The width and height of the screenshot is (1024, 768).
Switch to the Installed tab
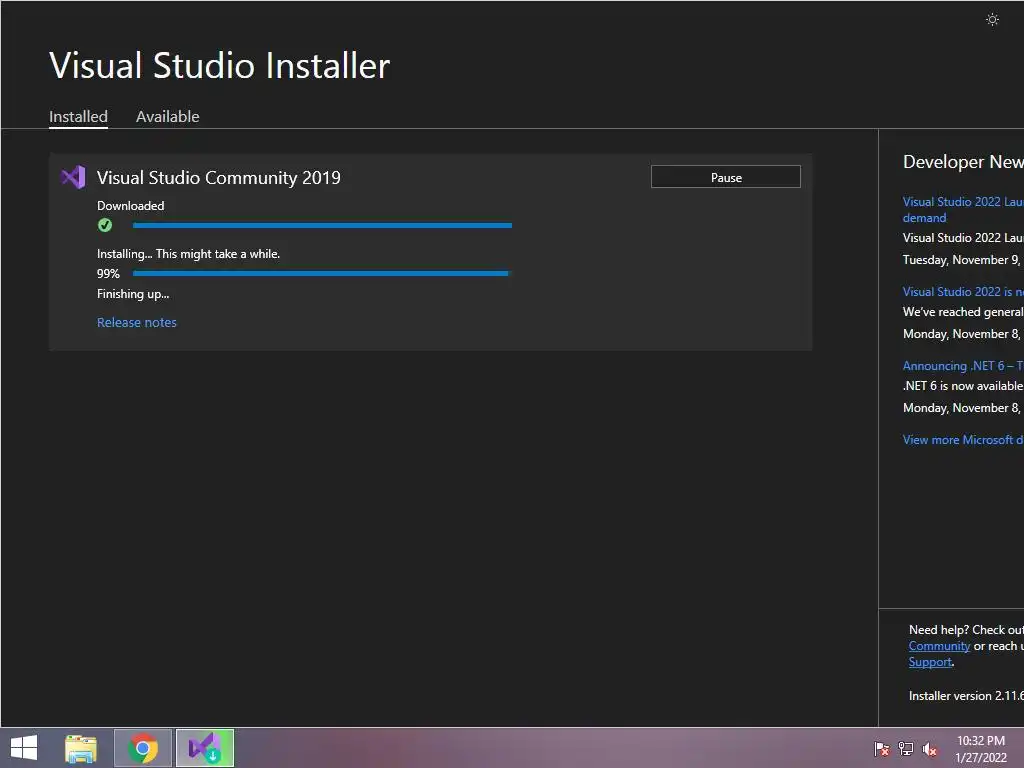[78, 116]
